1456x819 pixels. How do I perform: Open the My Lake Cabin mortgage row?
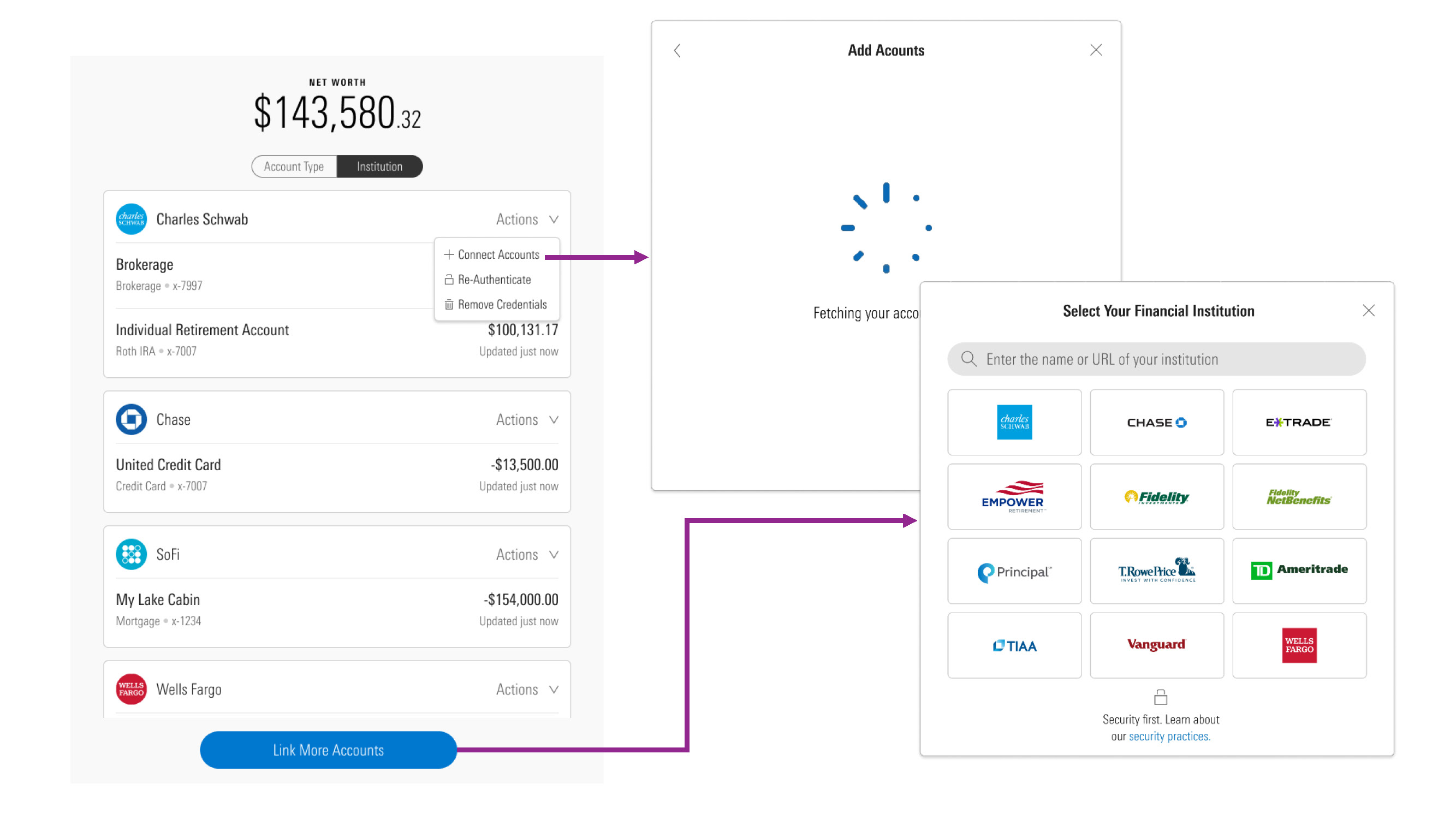337,610
